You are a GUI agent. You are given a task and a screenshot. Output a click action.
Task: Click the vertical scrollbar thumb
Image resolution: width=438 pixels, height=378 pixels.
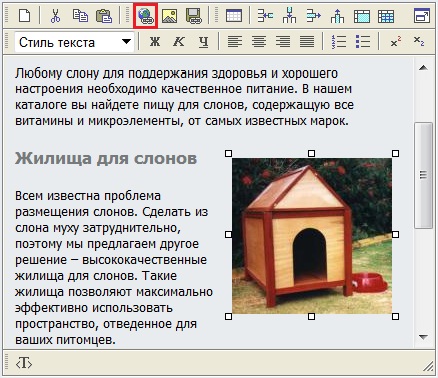[423, 175]
